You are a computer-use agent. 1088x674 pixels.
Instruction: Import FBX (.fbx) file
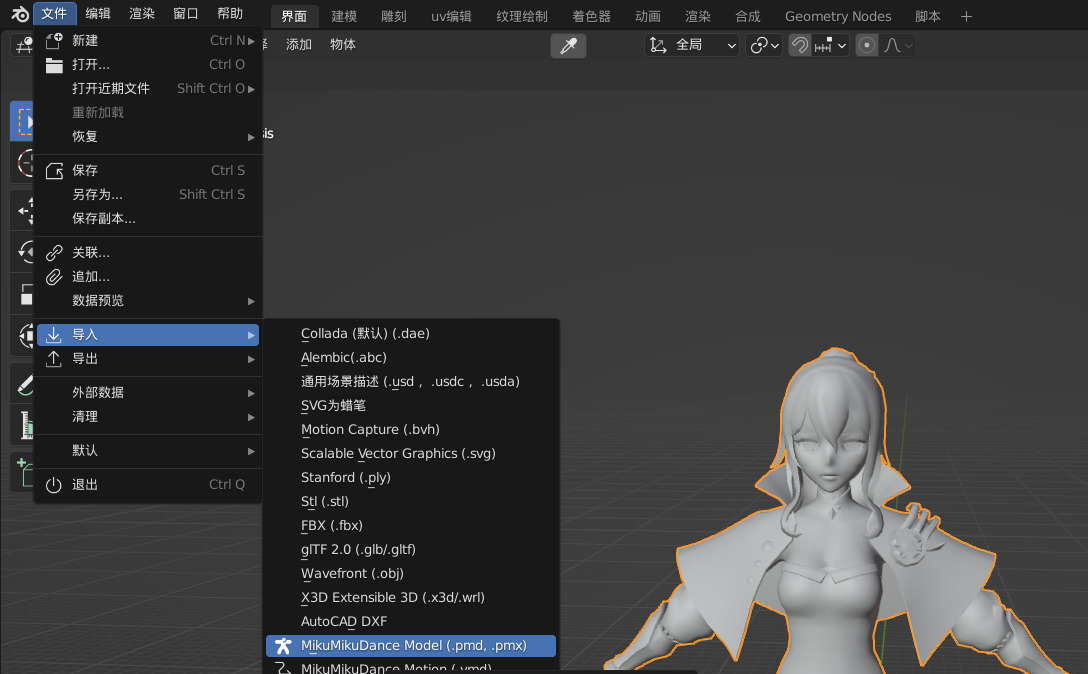pyautogui.click(x=411, y=525)
